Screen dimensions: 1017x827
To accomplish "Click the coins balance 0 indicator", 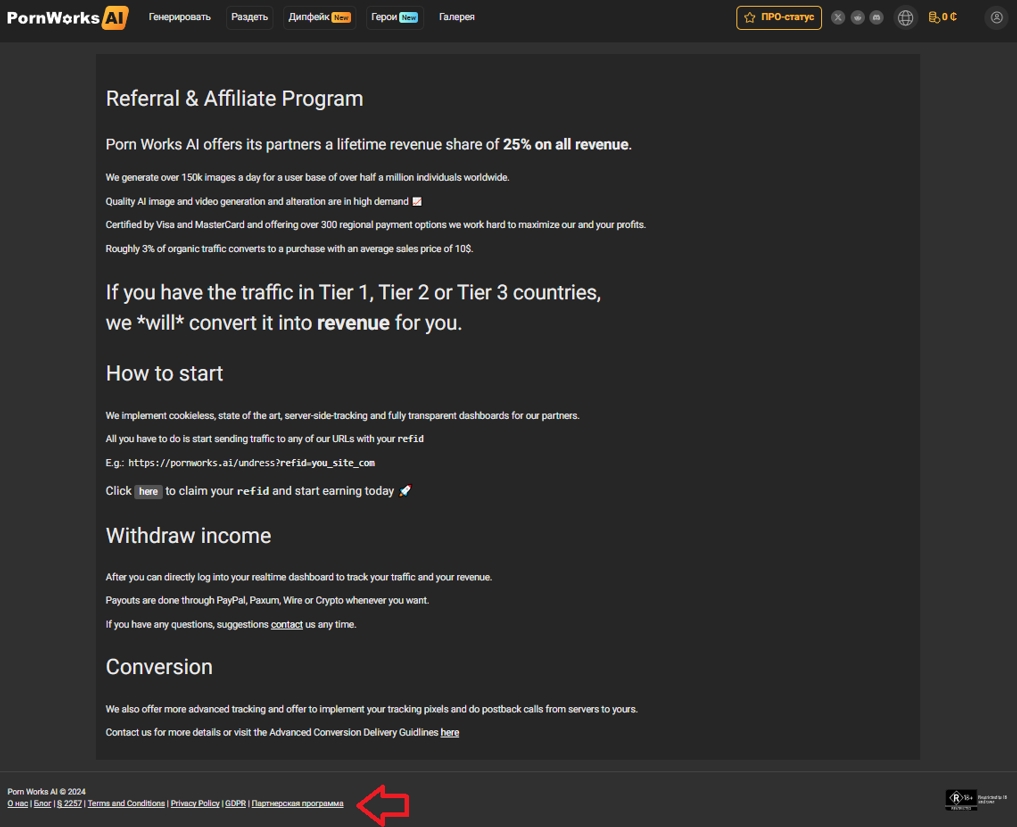I will click(942, 17).
